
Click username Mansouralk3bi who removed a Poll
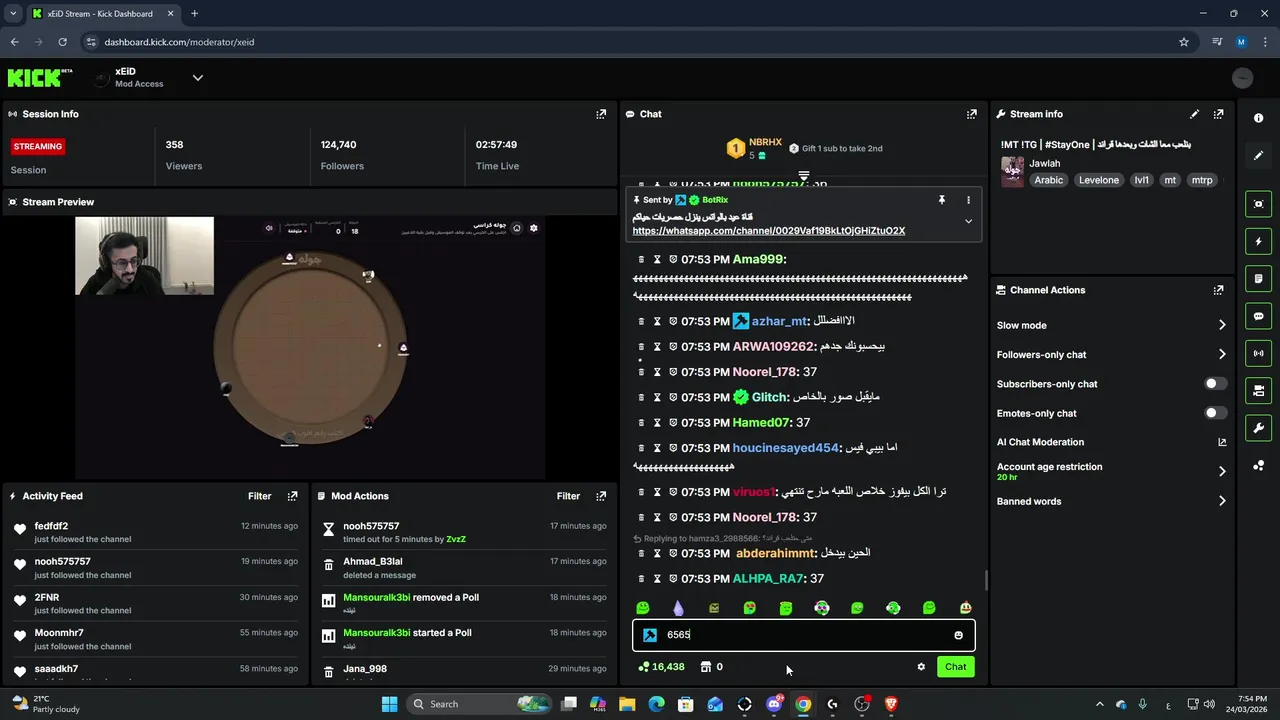(x=377, y=597)
